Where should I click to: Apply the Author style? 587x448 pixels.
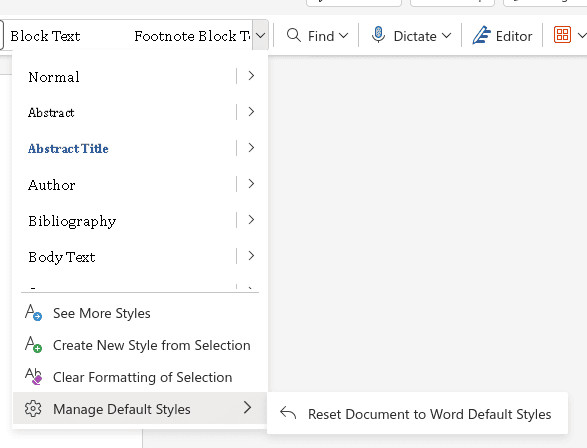(x=52, y=185)
